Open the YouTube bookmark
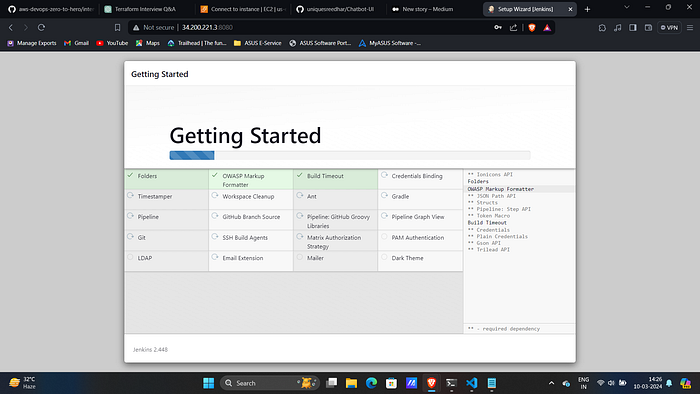 pyautogui.click(x=112, y=43)
